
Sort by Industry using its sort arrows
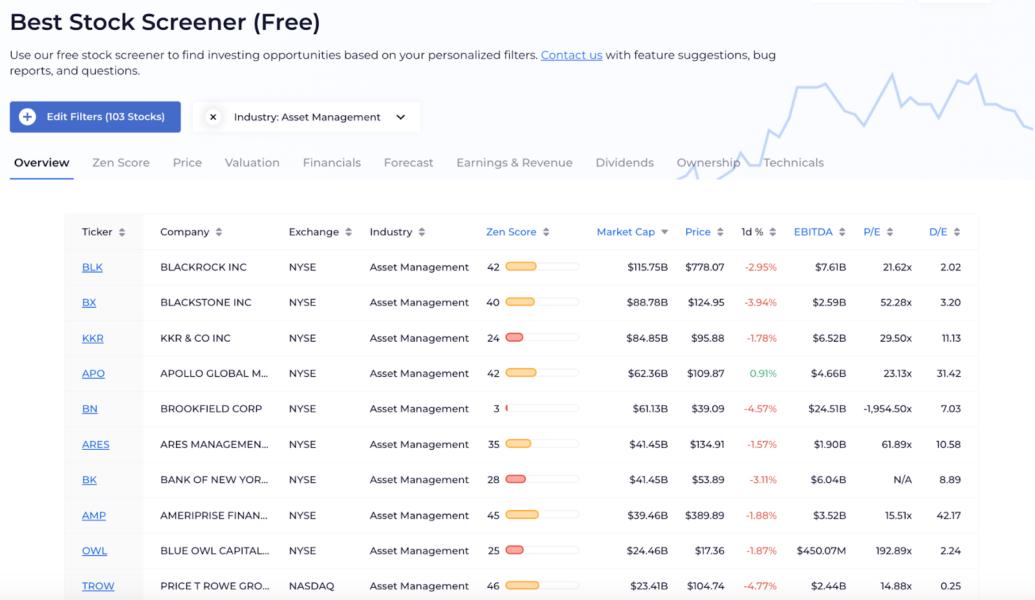[422, 232]
